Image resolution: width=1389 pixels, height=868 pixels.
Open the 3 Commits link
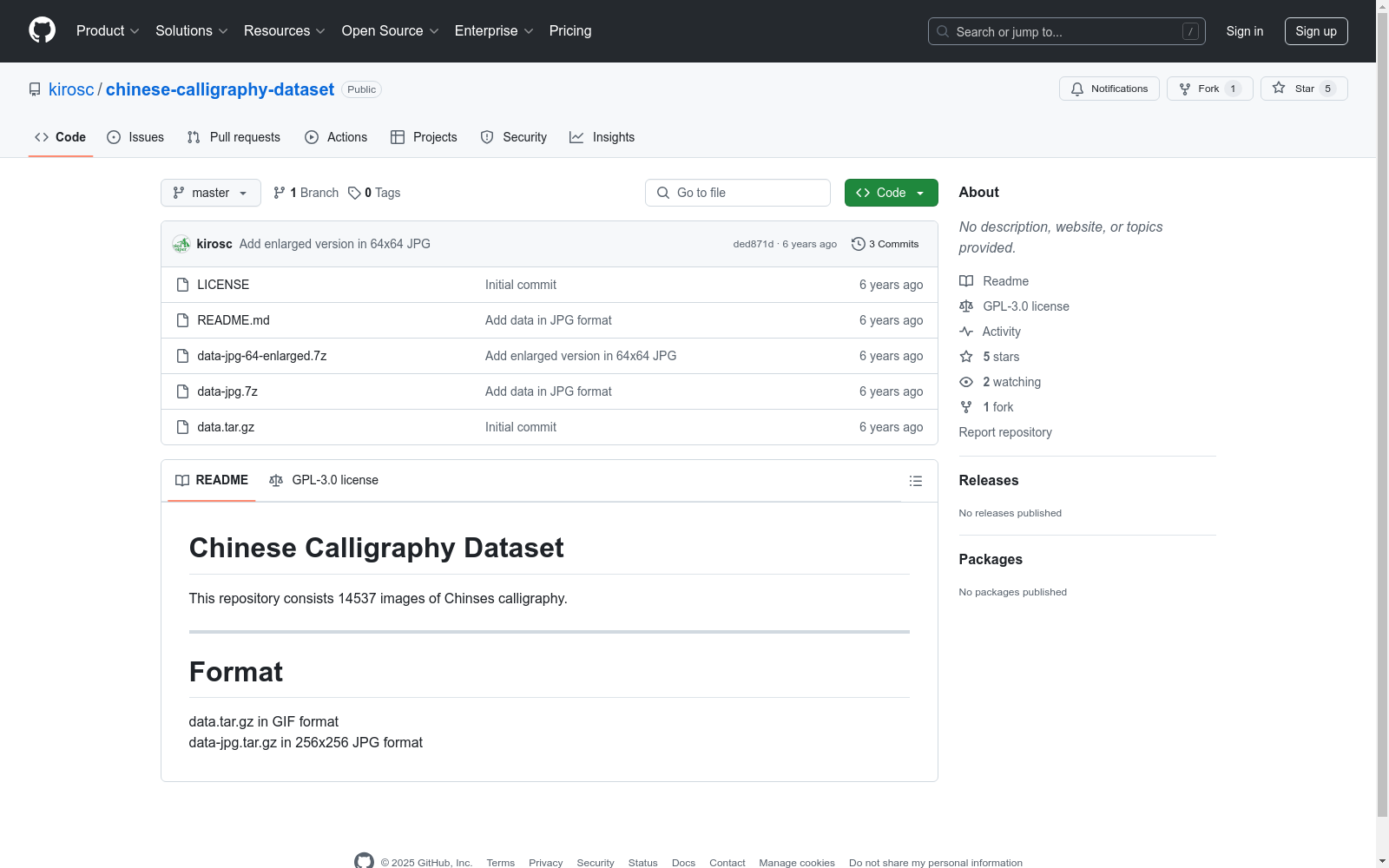coord(885,244)
